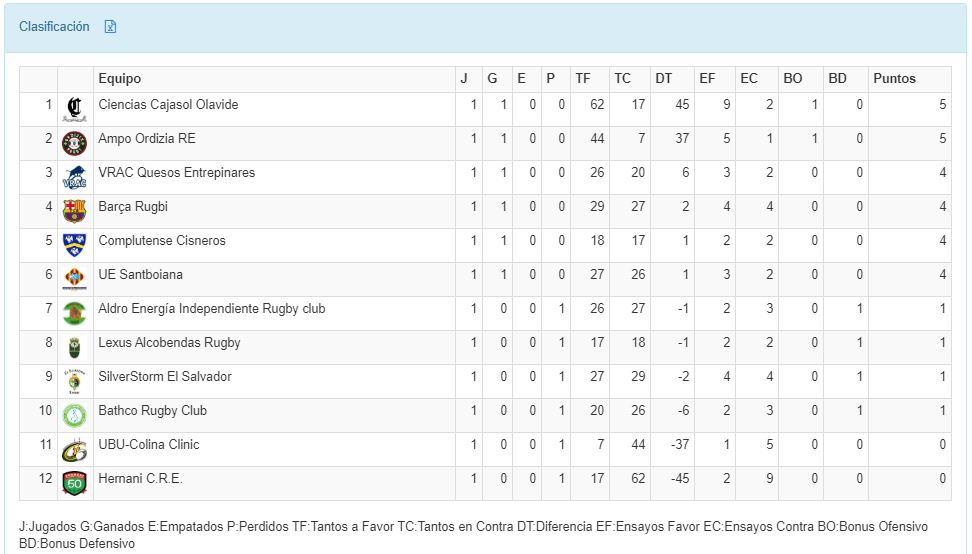This screenshot has width=972, height=554.
Task: Click the UBU-Colina Clinic team logo
Action: pyautogui.click(x=74, y=449)
